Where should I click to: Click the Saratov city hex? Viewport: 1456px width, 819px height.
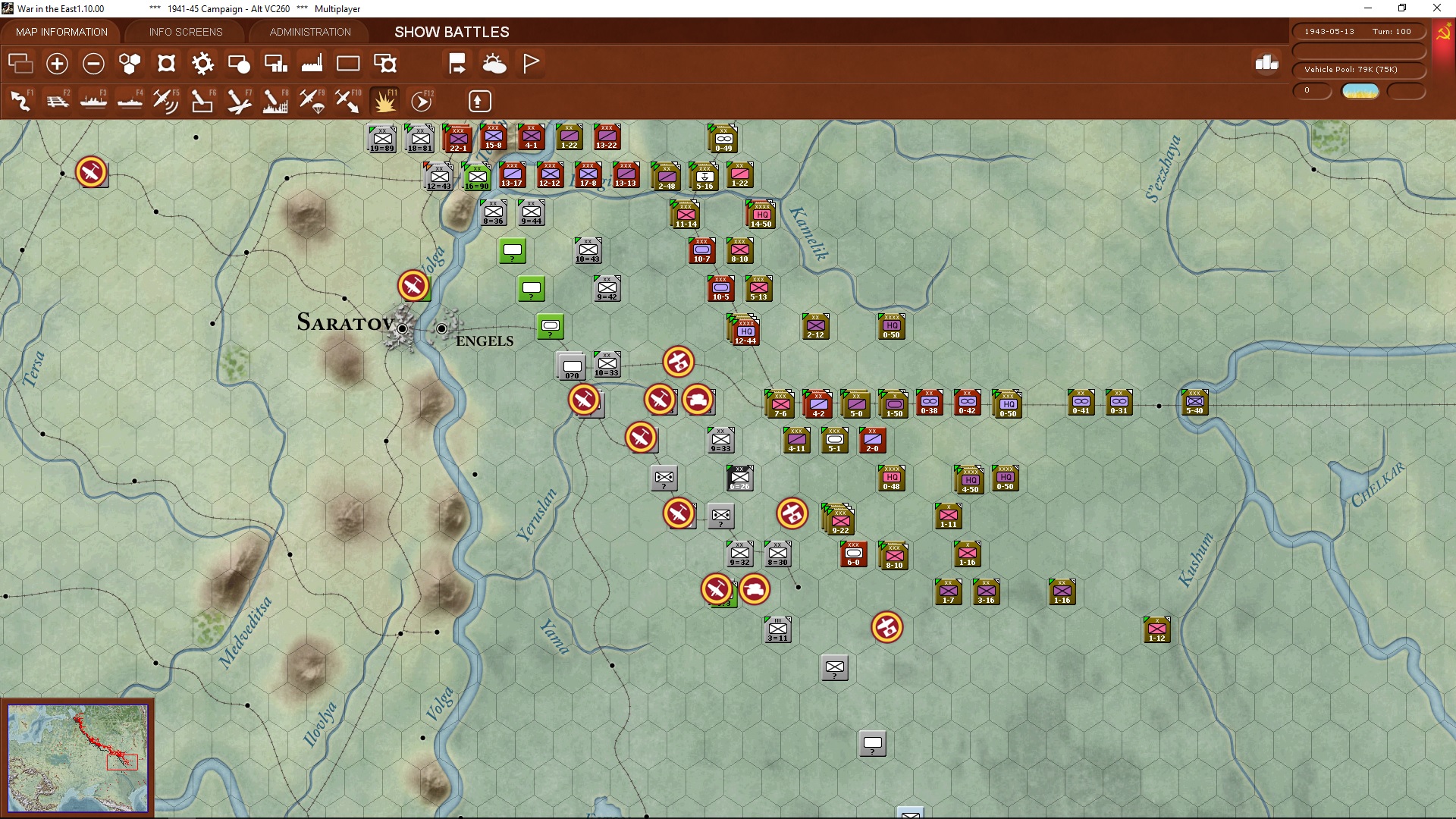point(402,328)
